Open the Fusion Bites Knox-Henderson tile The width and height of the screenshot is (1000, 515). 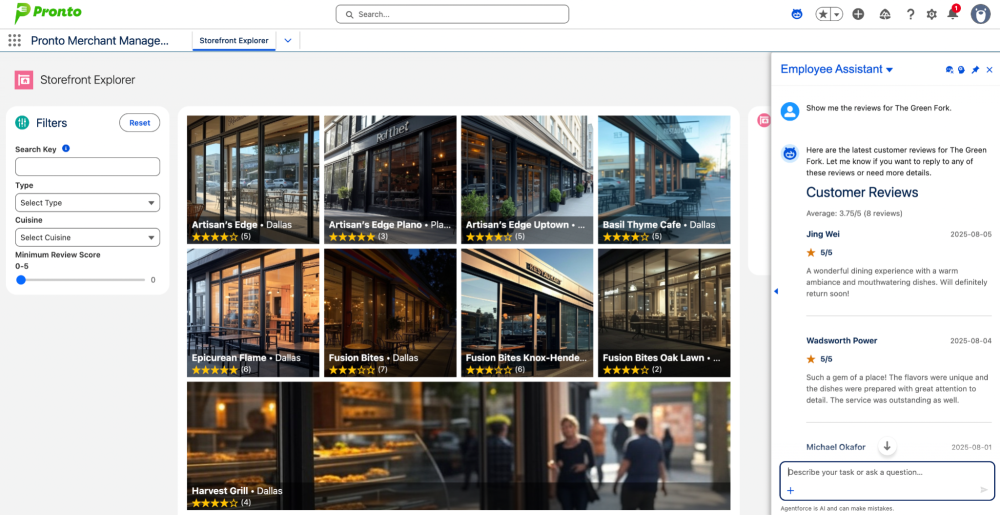[527, 313]
